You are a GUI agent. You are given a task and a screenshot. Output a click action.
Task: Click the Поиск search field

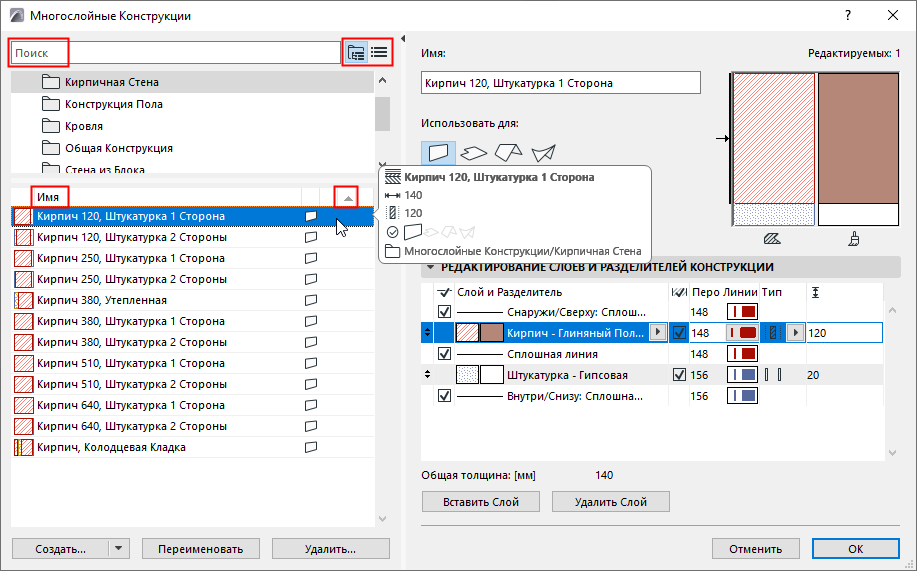(175, 53)
